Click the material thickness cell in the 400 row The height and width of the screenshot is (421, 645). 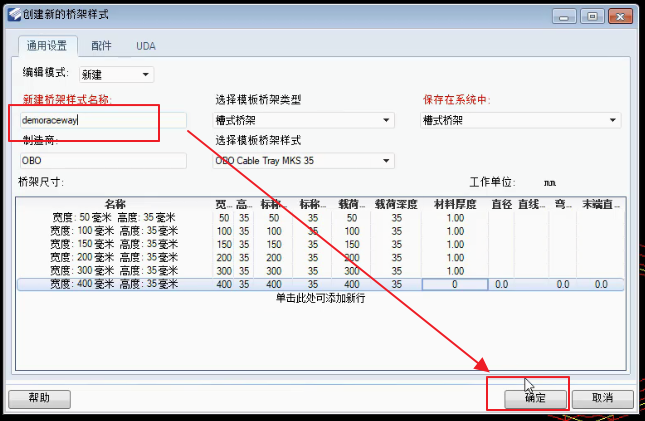tap(455, 284)
